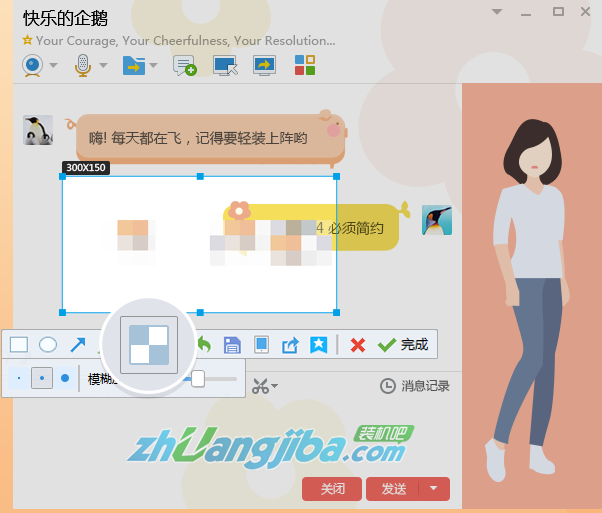602x513 pixels.
Task: Select the arrow drawing tool
Action: [77, 345]
